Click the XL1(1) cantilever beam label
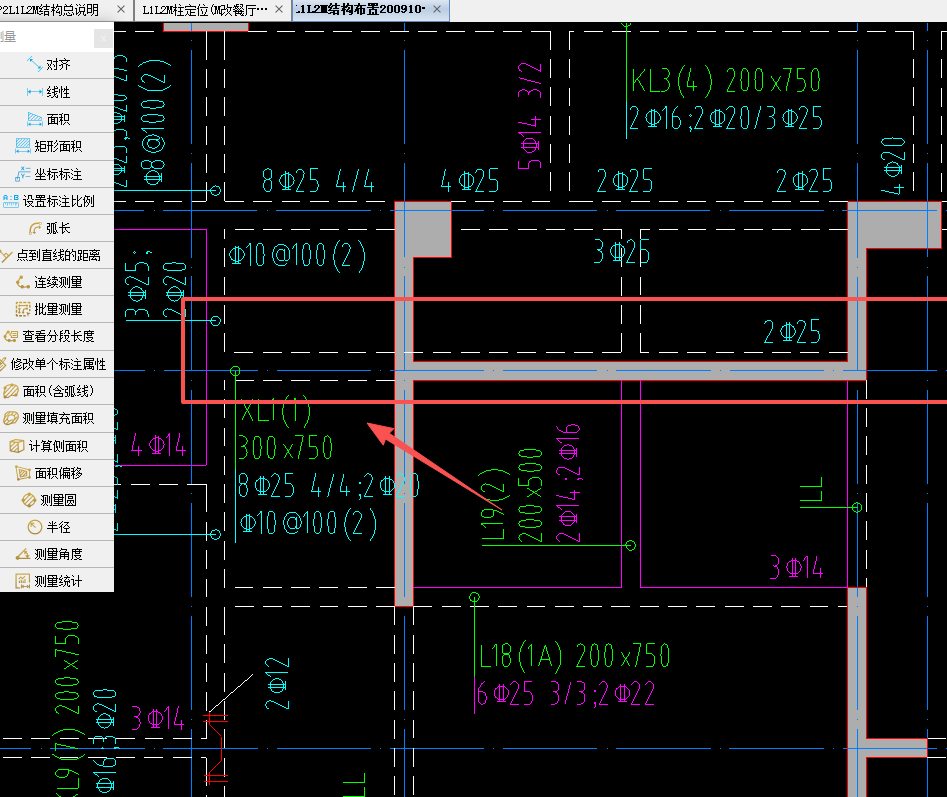The image size is (947, 797). pos(275,411)
